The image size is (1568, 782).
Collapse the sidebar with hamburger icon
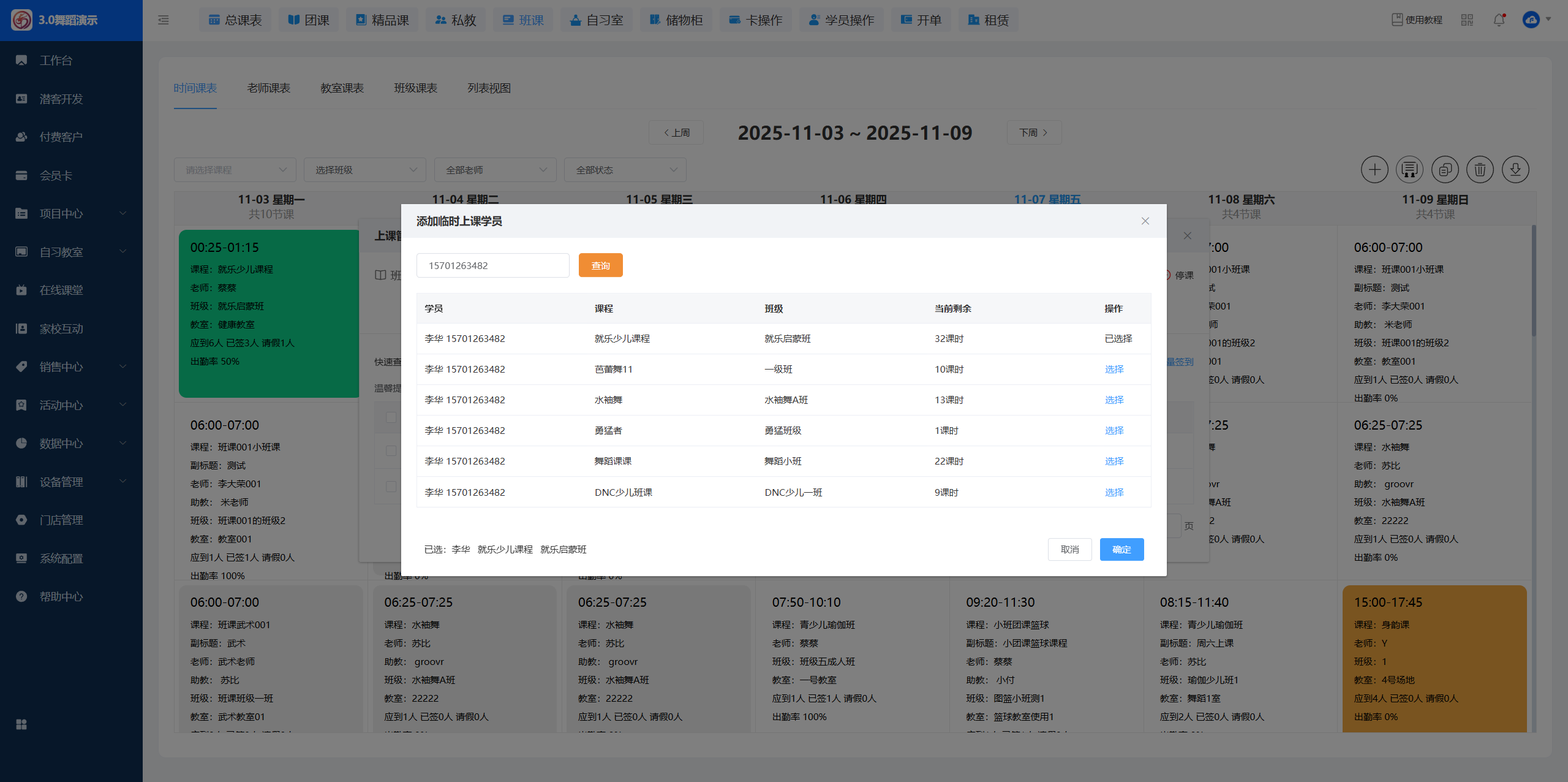coord(164,20)
